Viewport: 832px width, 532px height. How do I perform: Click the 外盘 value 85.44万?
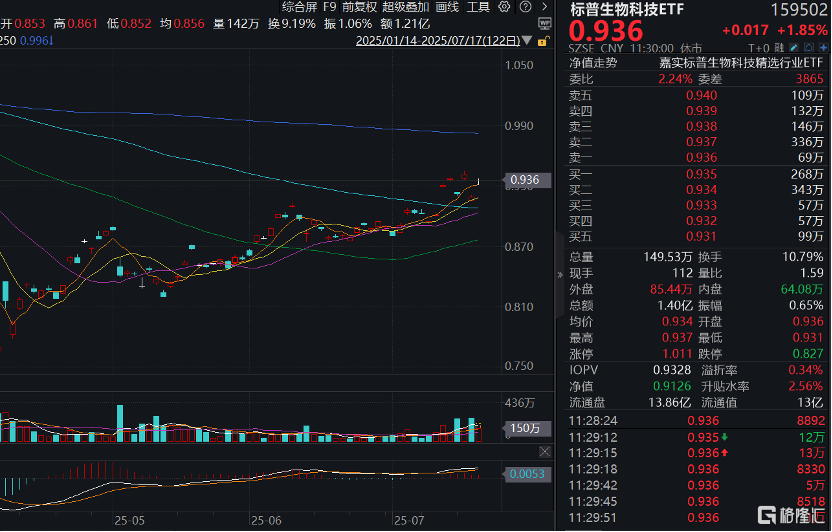click(x=671, y=289)
